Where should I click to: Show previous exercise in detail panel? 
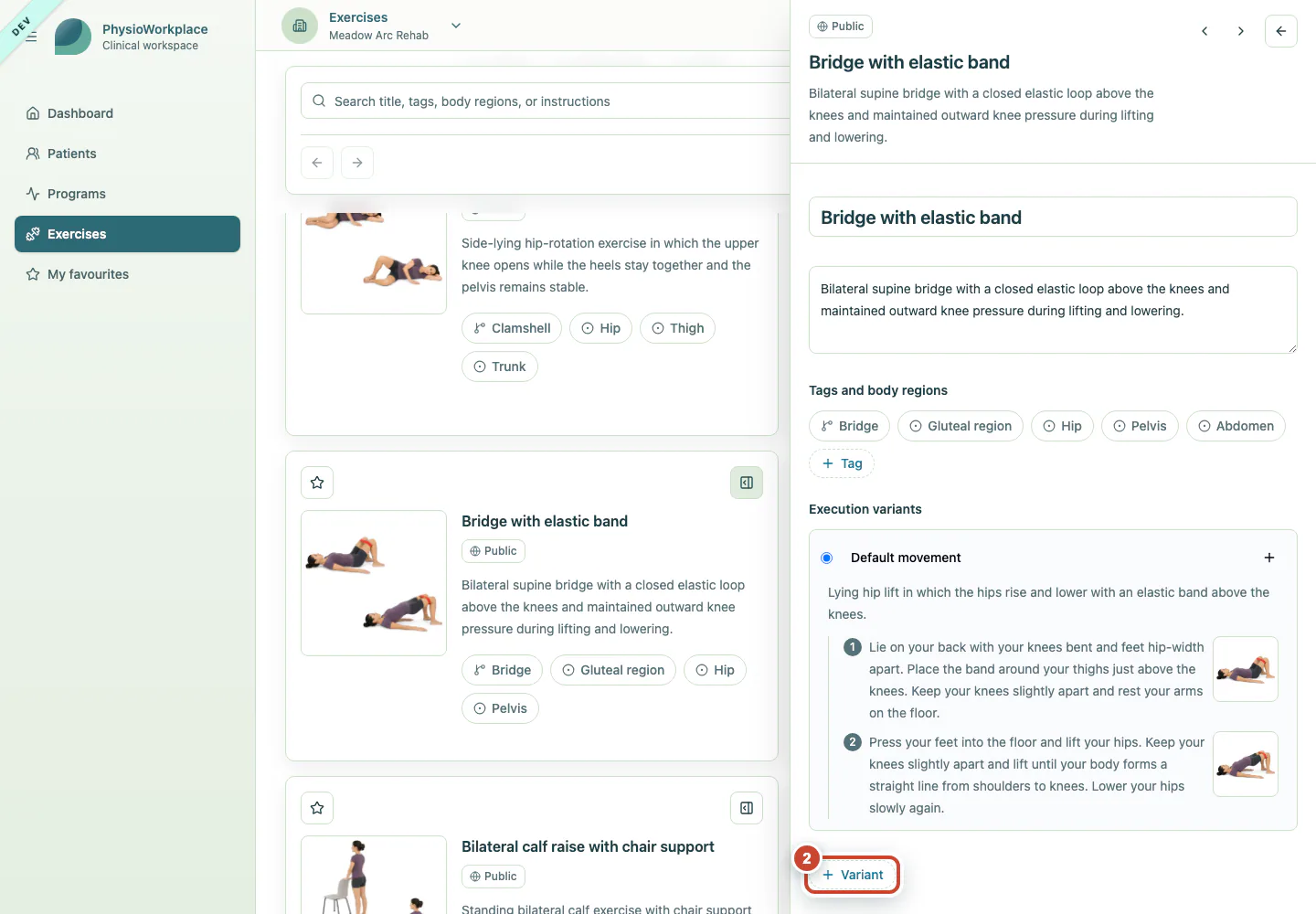(1205, 31)
